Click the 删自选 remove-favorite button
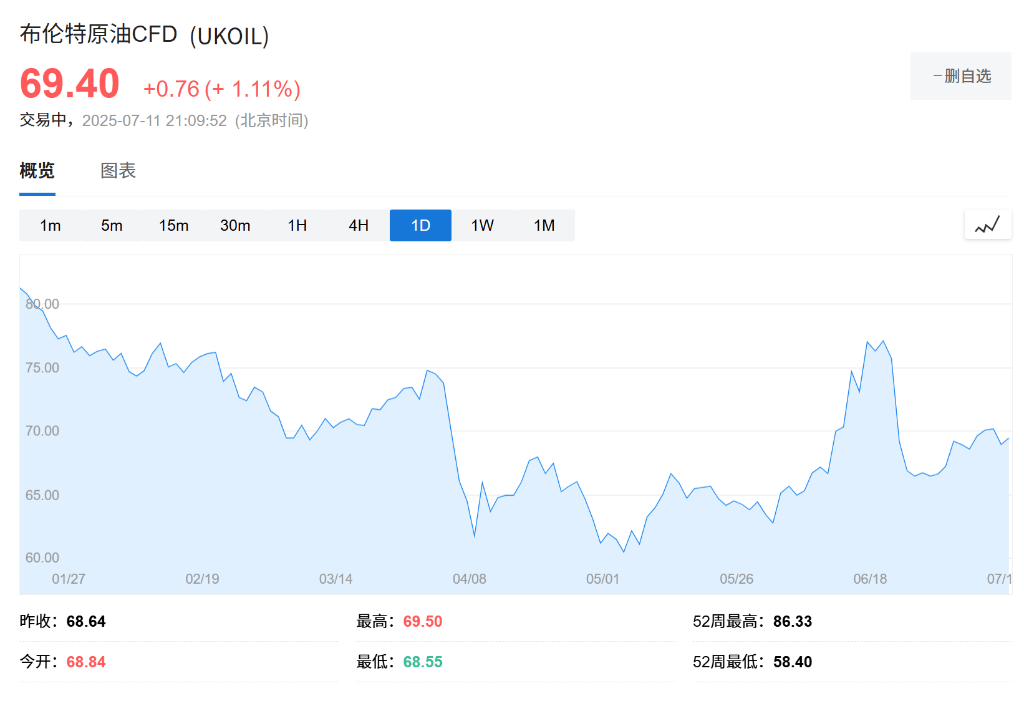 pyautogui.click(x=960, y=75)
